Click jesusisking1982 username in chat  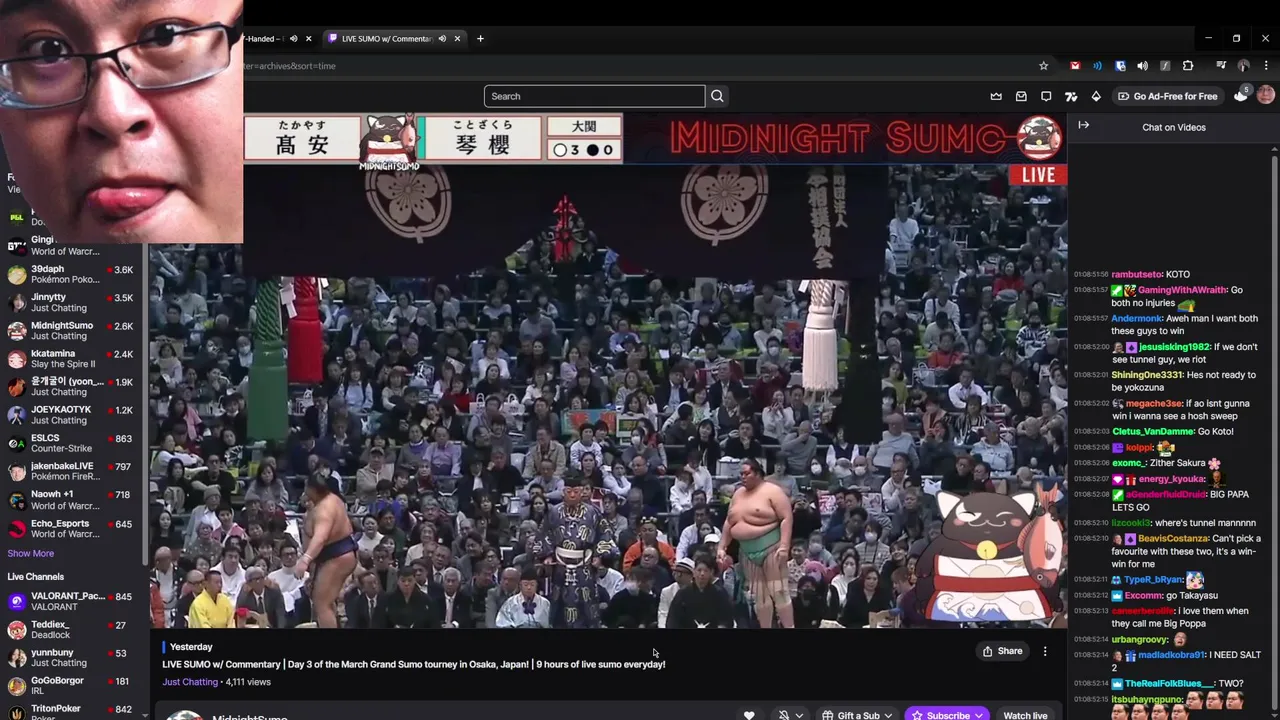click(1174, 347)
